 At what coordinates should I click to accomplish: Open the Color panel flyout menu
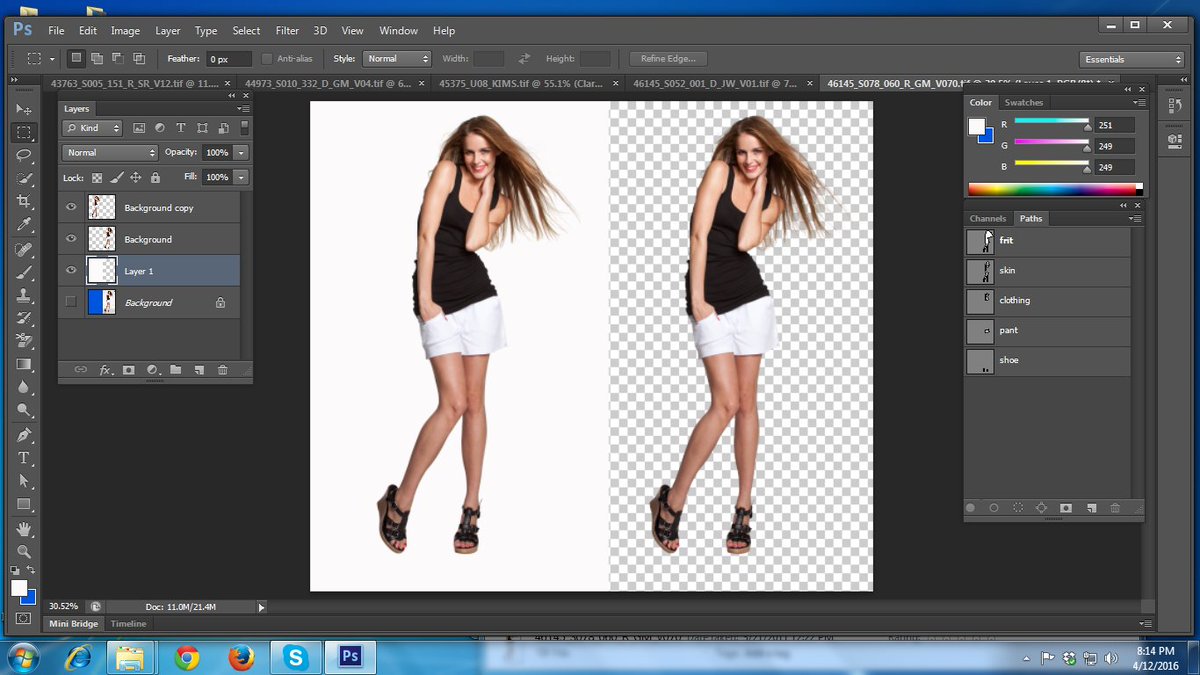point(1139,102)
